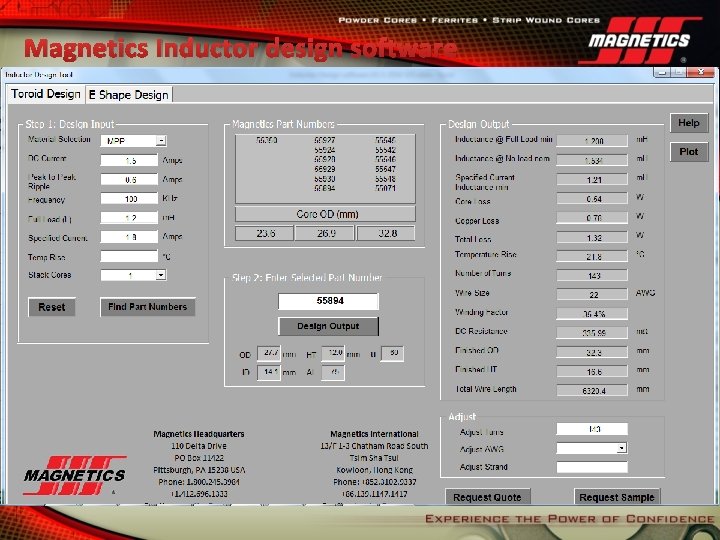Click the DC Current input field
Viewport: 720px width, 540px height.
(129, 160)
